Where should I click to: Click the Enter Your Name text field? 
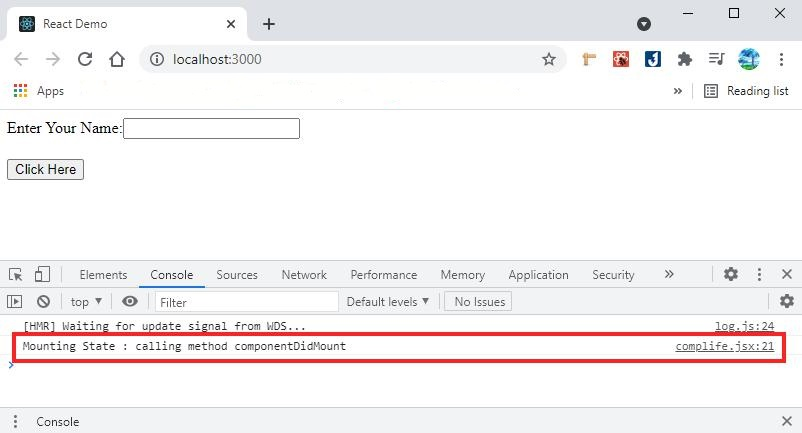point(211,128)
